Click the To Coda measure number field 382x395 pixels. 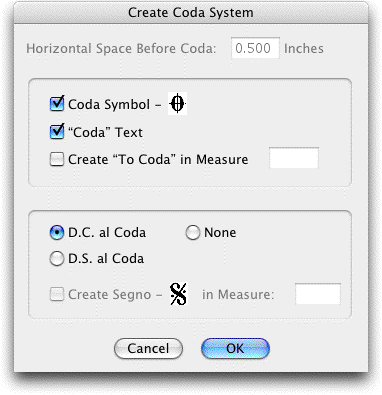(294, 158)
